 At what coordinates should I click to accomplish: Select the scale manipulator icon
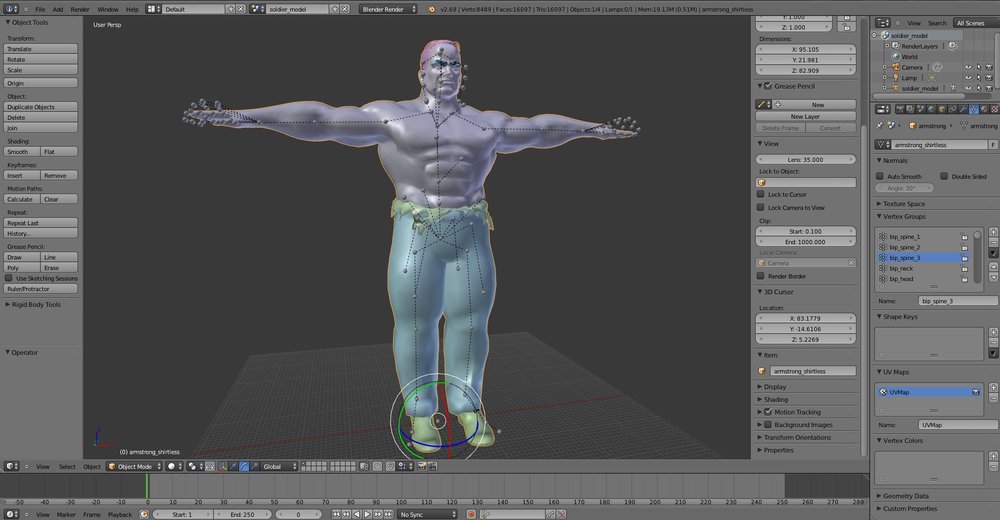[254, 466]
